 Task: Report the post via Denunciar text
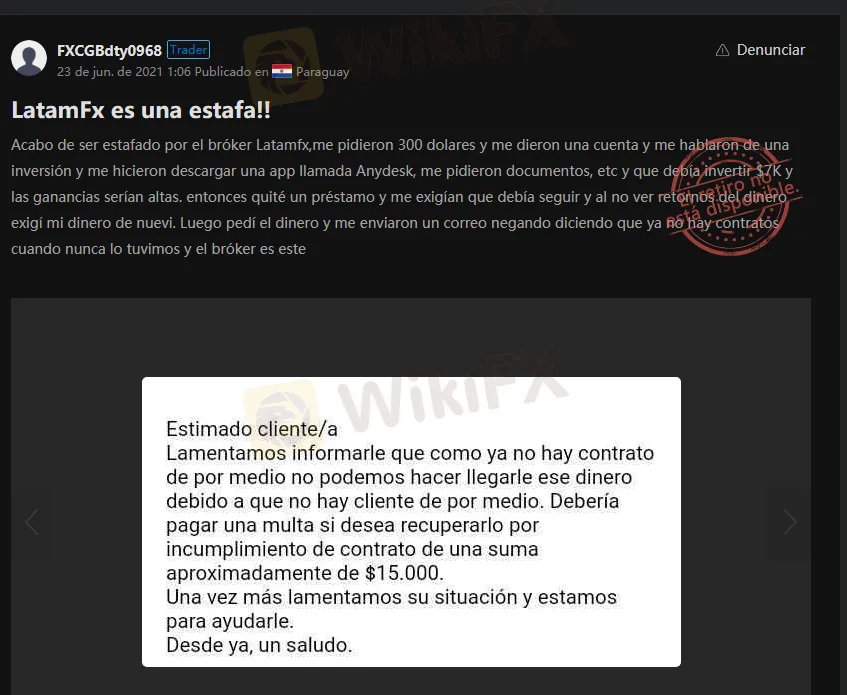(x=770, y=50)
